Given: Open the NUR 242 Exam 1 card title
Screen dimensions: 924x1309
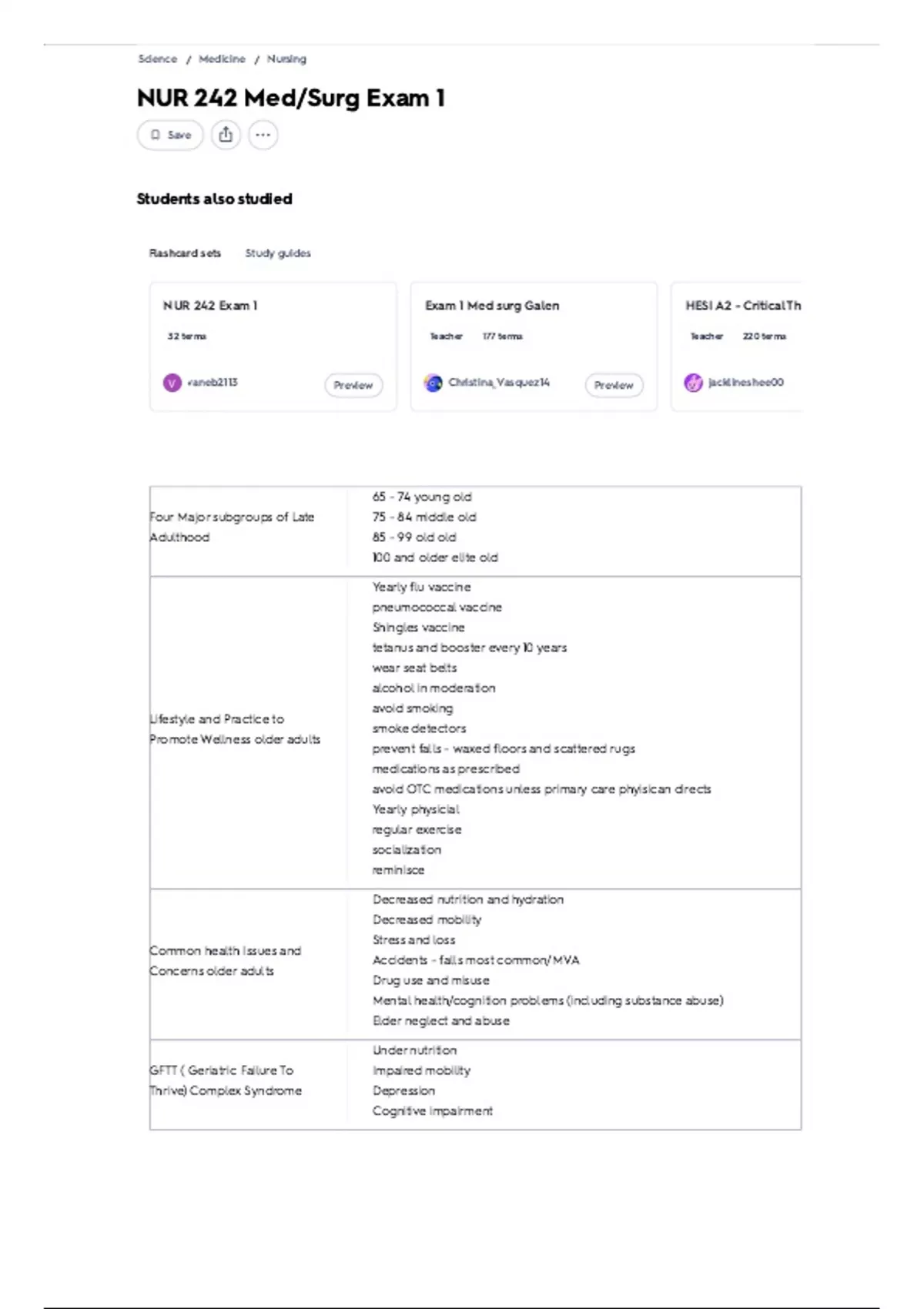Looking at the screenshot, I should click(x=210, y=306).
